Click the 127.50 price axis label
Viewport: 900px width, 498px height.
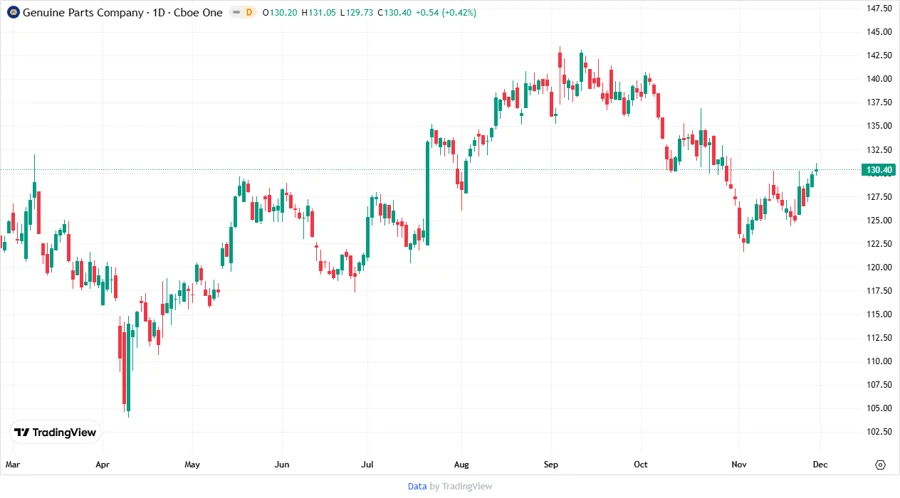point(879,197)
